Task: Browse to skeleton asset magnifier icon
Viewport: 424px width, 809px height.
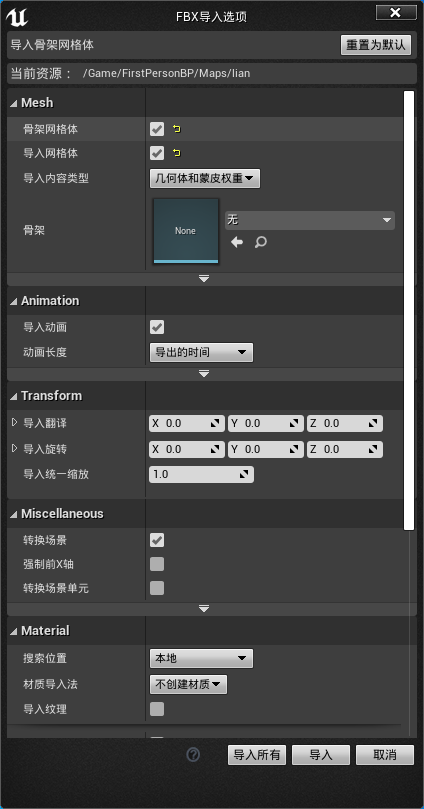Action: [x=260, y=242]
